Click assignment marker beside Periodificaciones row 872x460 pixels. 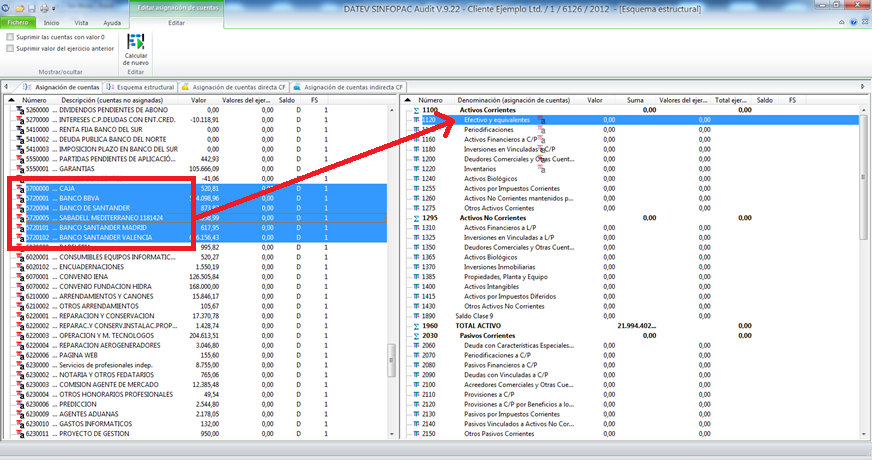click(541, 130)
